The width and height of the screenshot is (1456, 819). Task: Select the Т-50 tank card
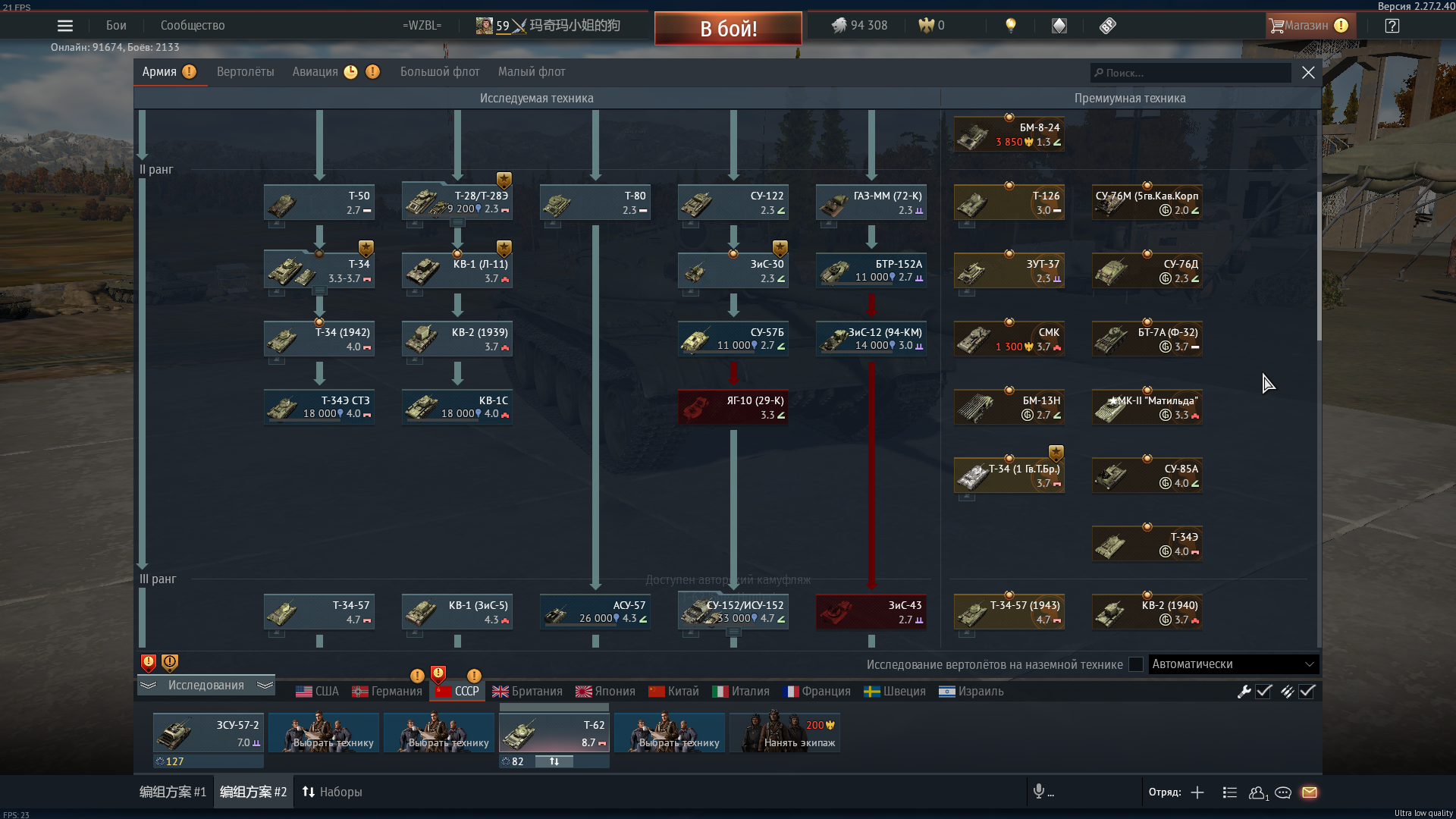[x=319, y=202]
